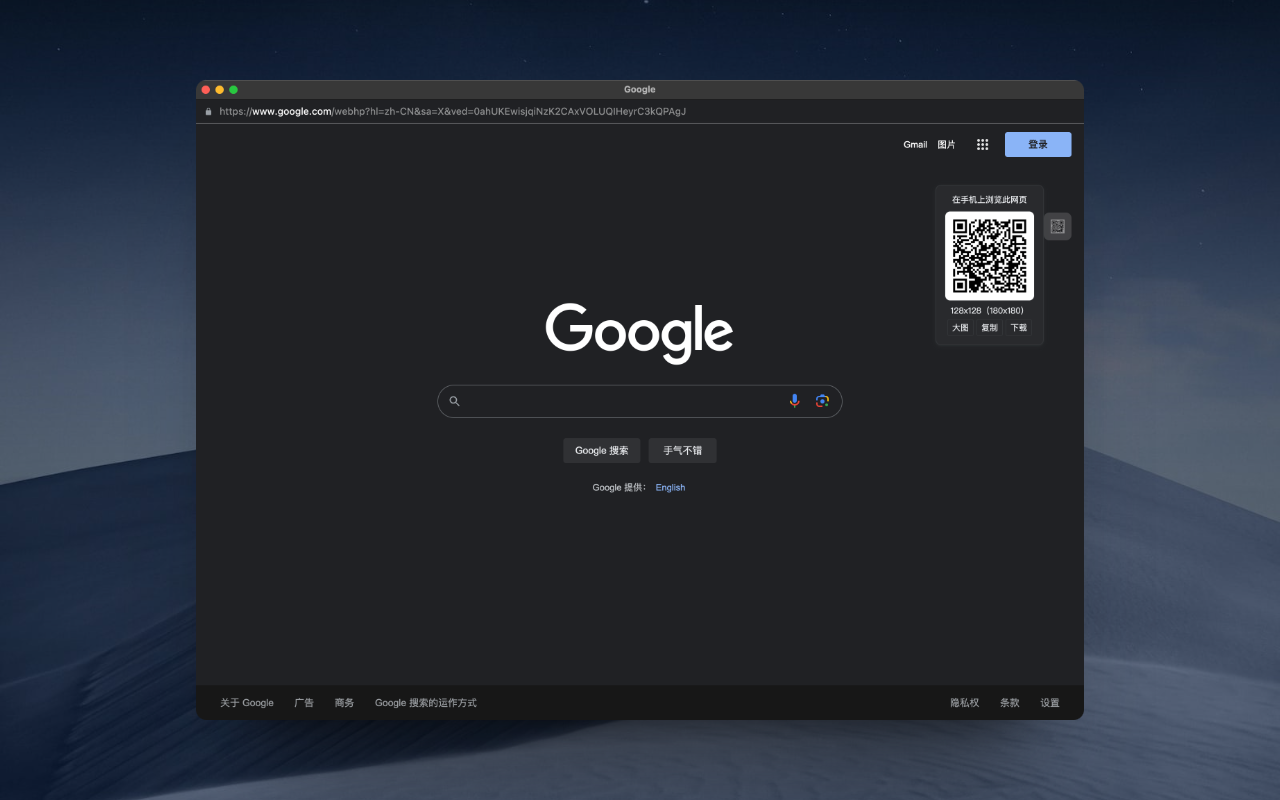This screenshot has width=1280, height=800.
Task: Open 关于 Google footer link
Action: [x=247, y=703]
